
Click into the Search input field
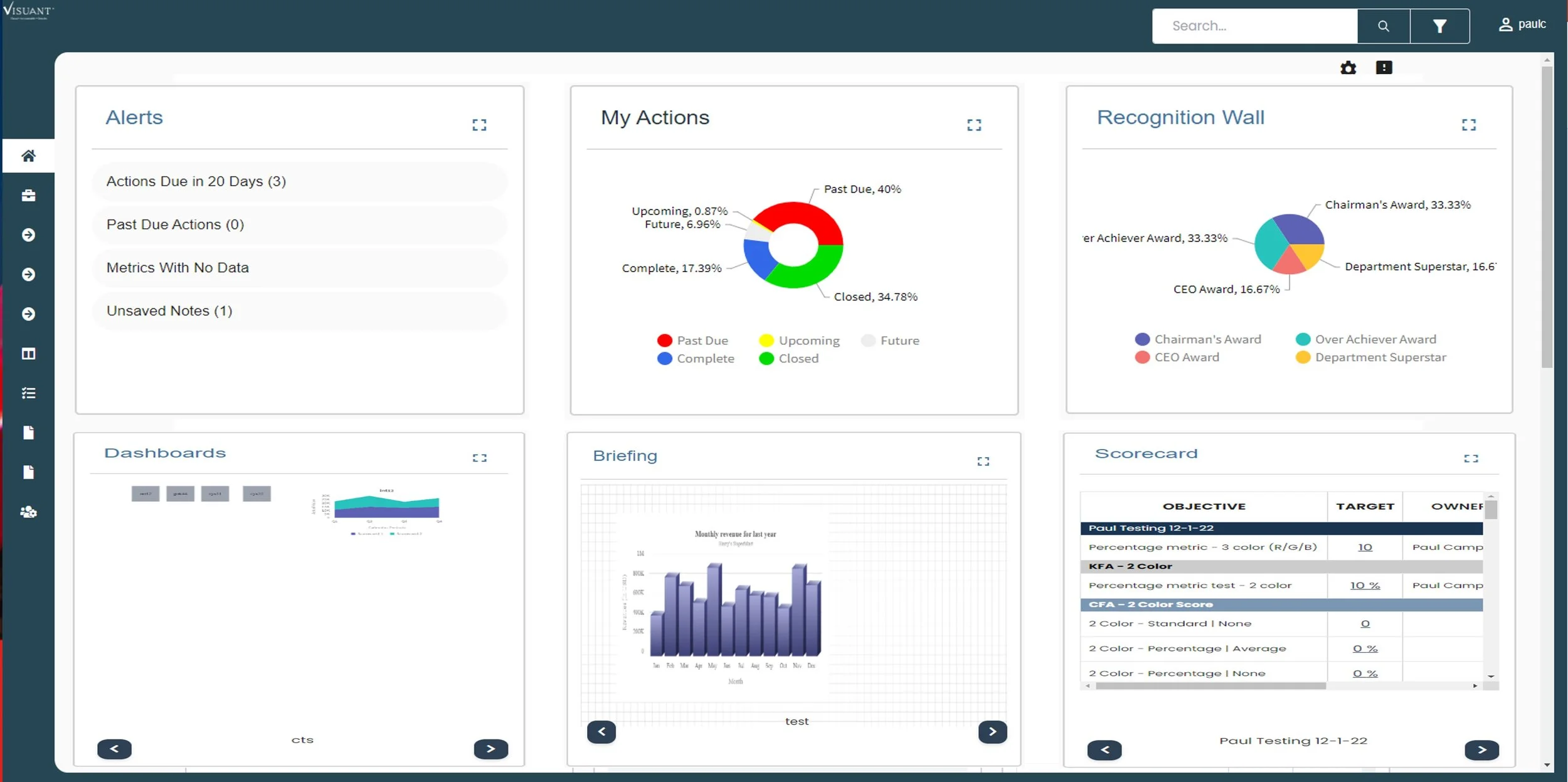point(1254,26)
